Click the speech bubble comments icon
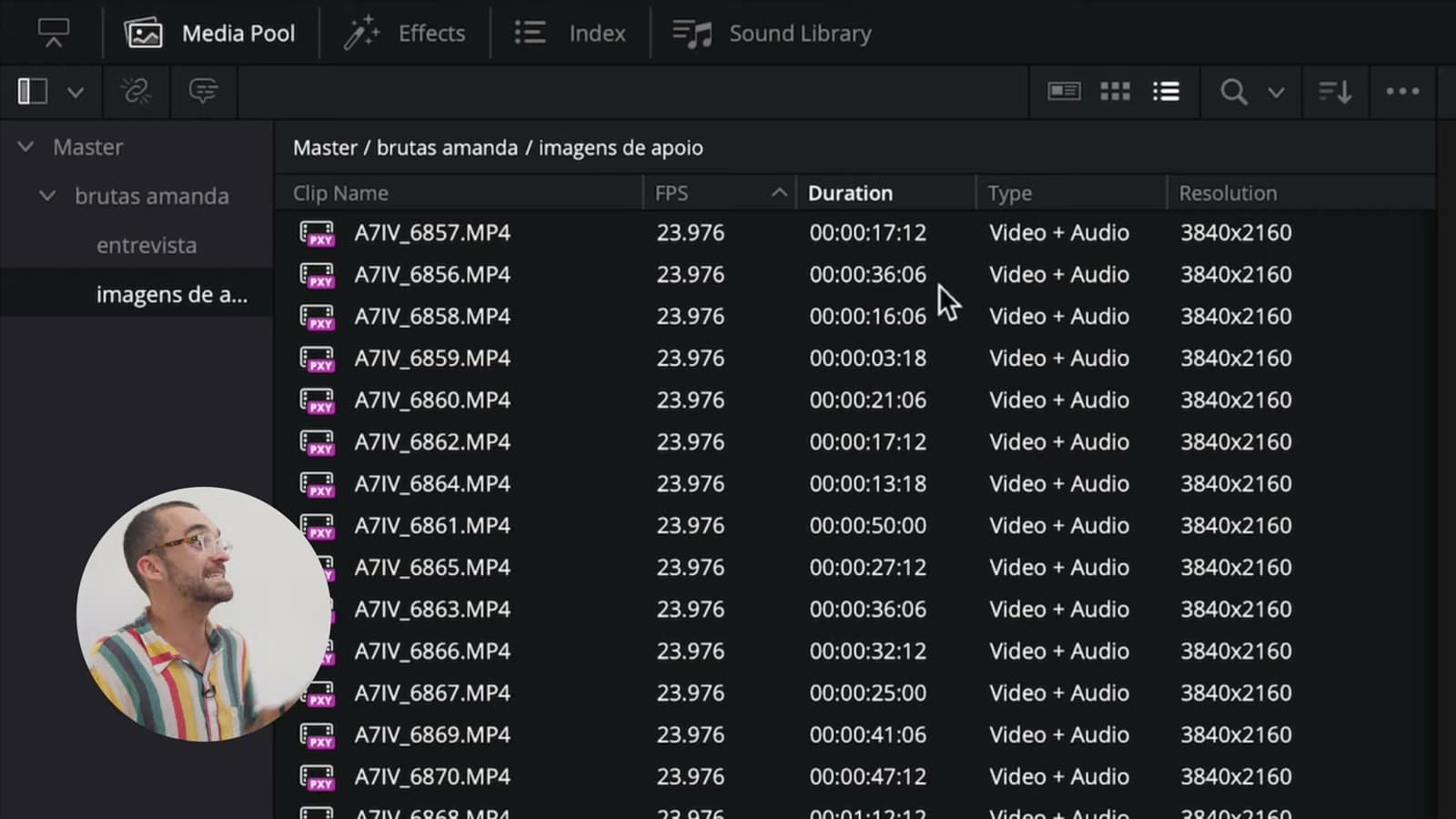1456x819 pixels. [x=203, y=91]
